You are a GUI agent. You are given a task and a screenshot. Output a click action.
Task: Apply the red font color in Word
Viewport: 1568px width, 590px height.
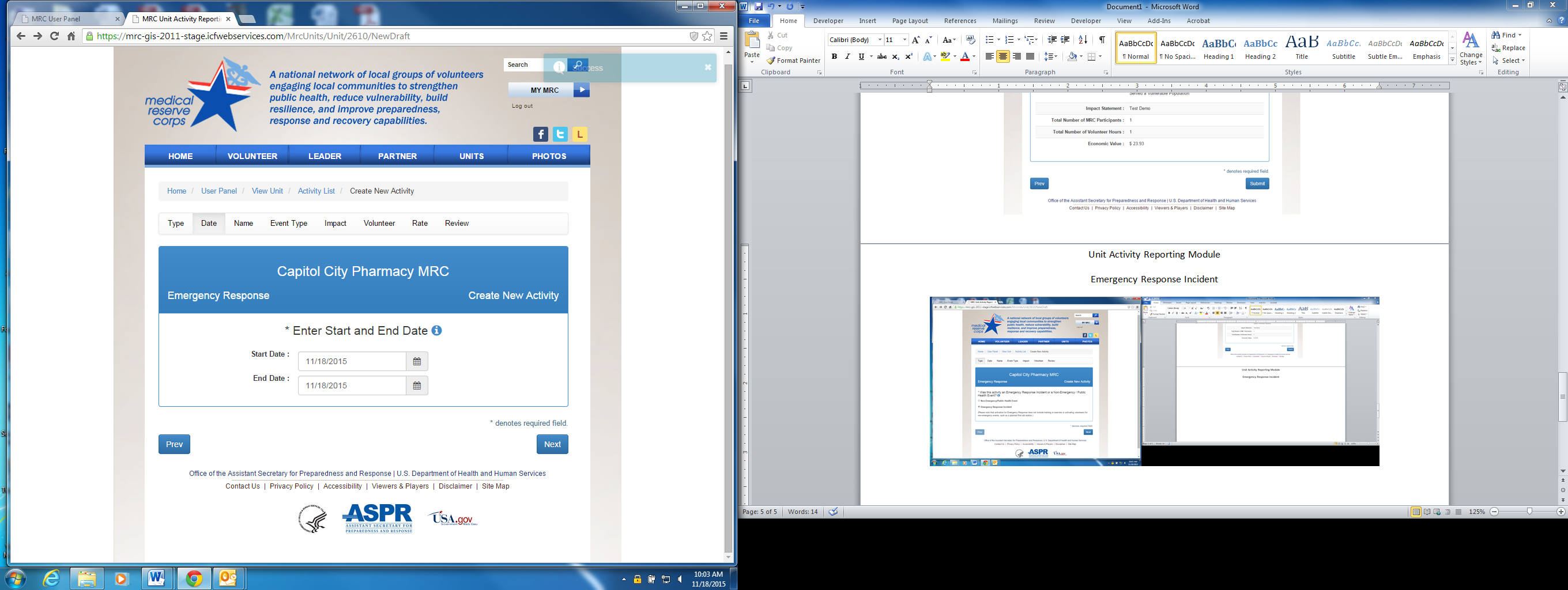click(x=965, y=56)
